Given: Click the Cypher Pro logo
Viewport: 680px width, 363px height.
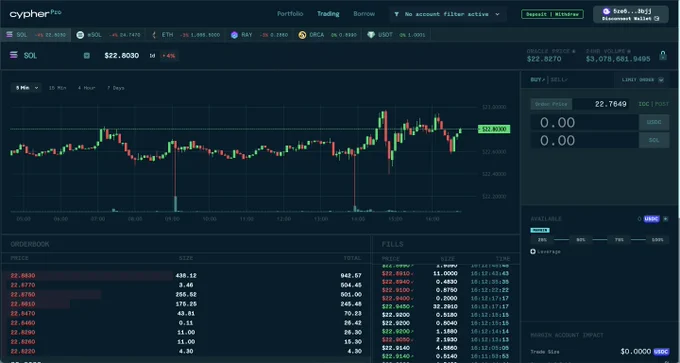Looking at the screenshot, I should 35,14.
